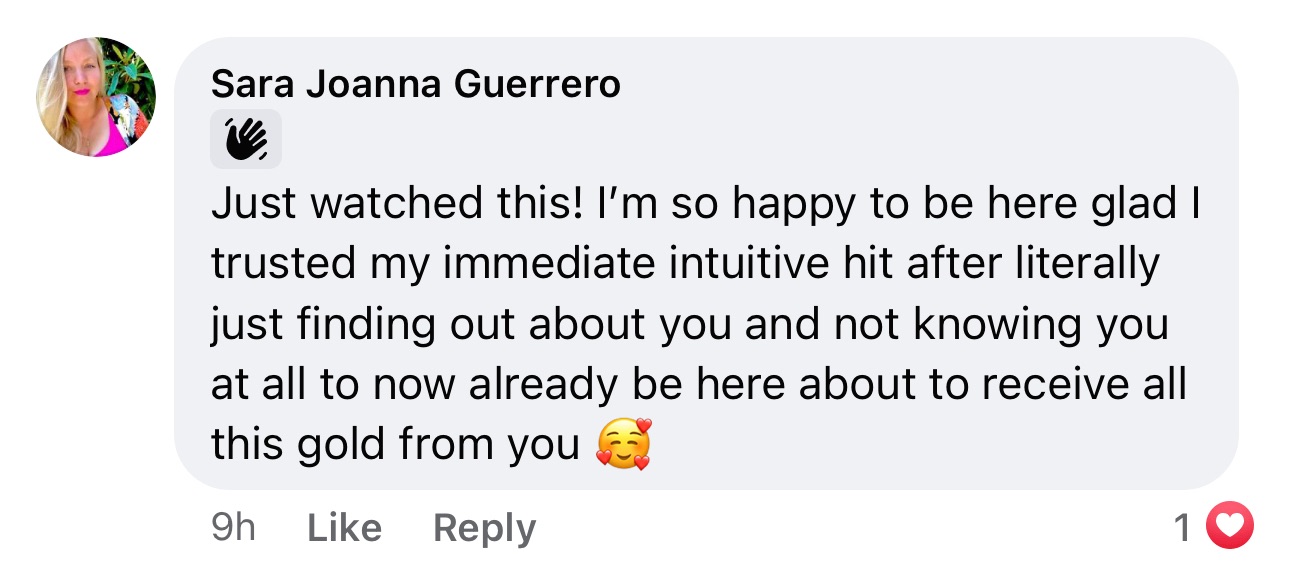Click the smiling face with hearts emoji

coord(623,445)
